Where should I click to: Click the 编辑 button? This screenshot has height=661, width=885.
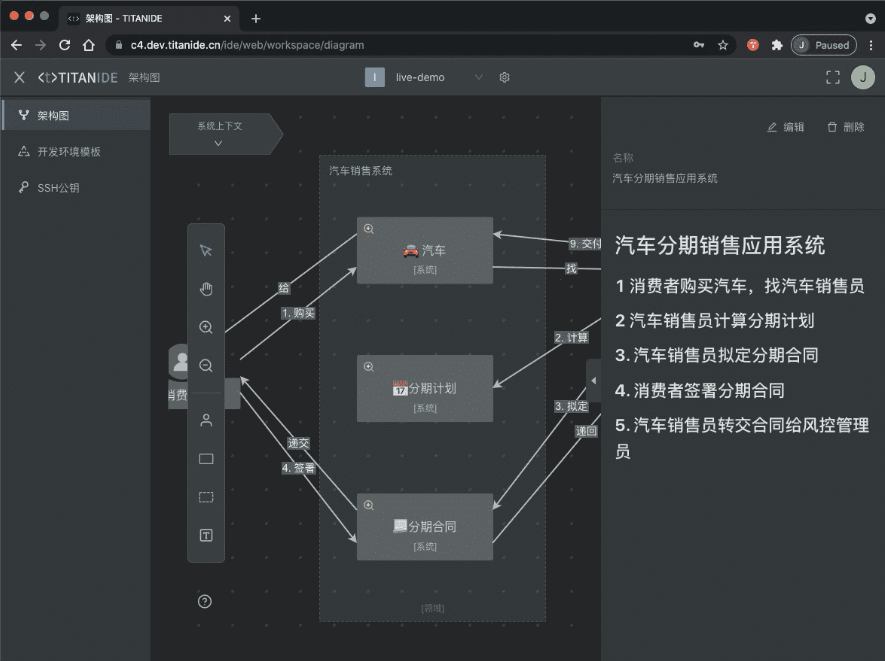785,127
